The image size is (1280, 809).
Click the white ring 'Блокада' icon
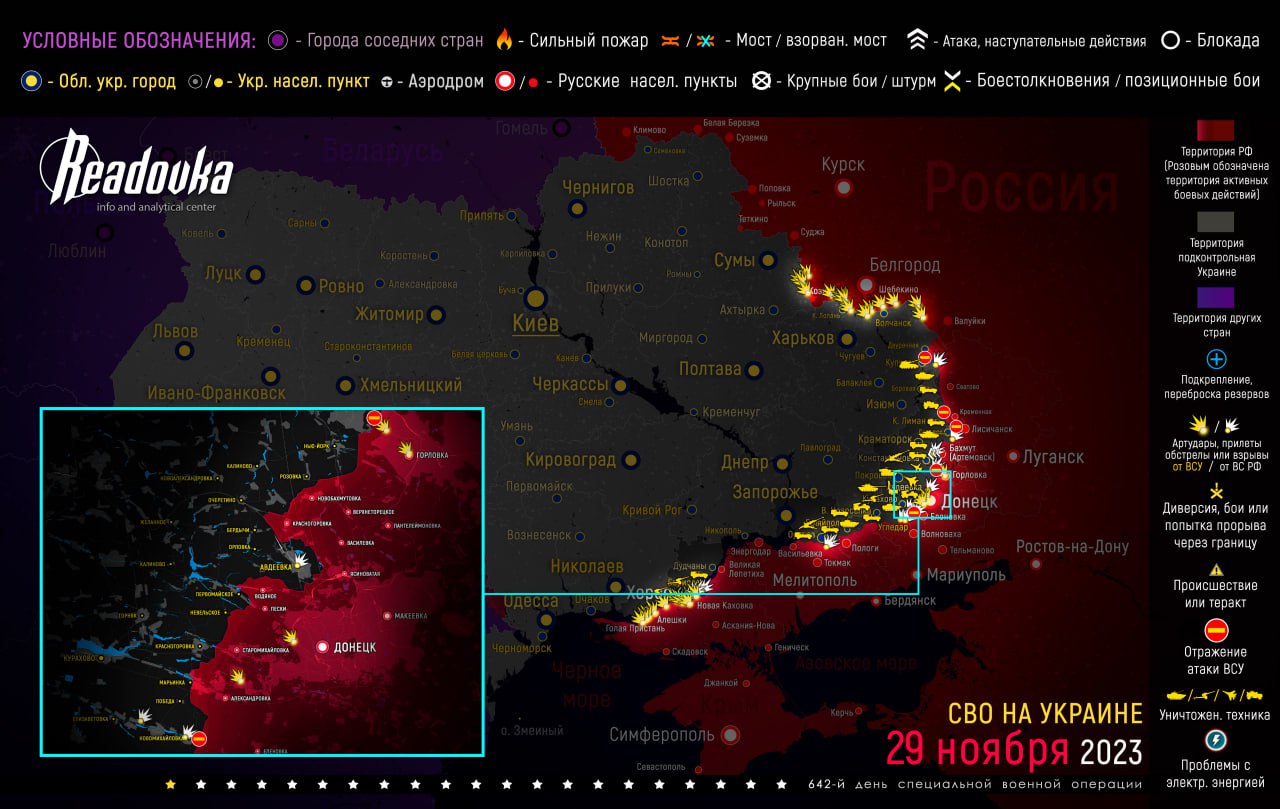pyautogui.click(x=1169, y=41)
